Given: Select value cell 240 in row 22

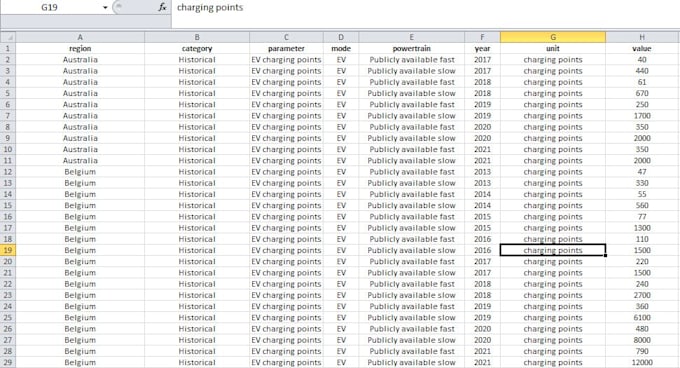Looking at the screenshot, I should (x=642, y=284).
